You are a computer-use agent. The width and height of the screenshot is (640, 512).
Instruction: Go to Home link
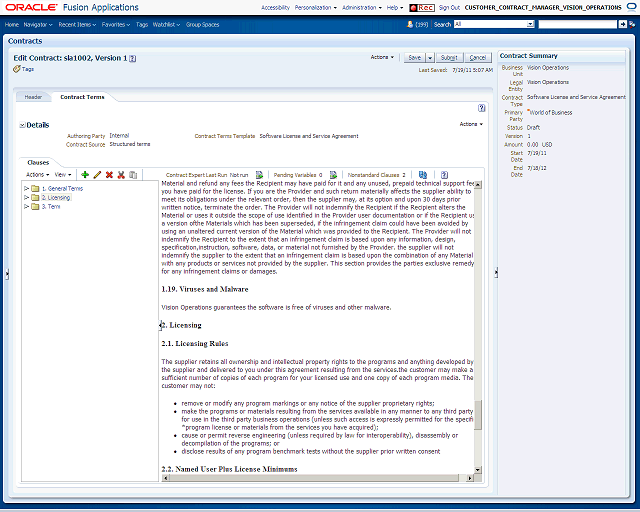tap(11, 24)
